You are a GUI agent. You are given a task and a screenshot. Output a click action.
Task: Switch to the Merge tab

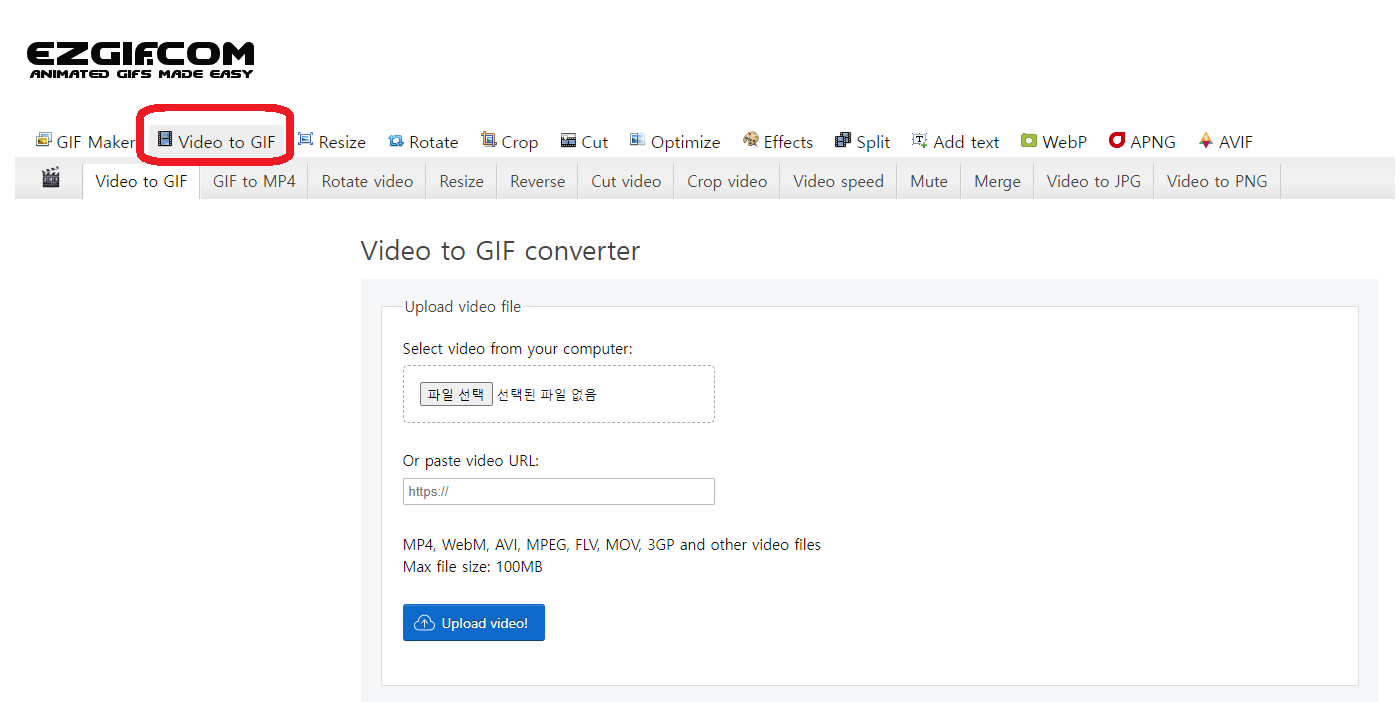(997, 181)
